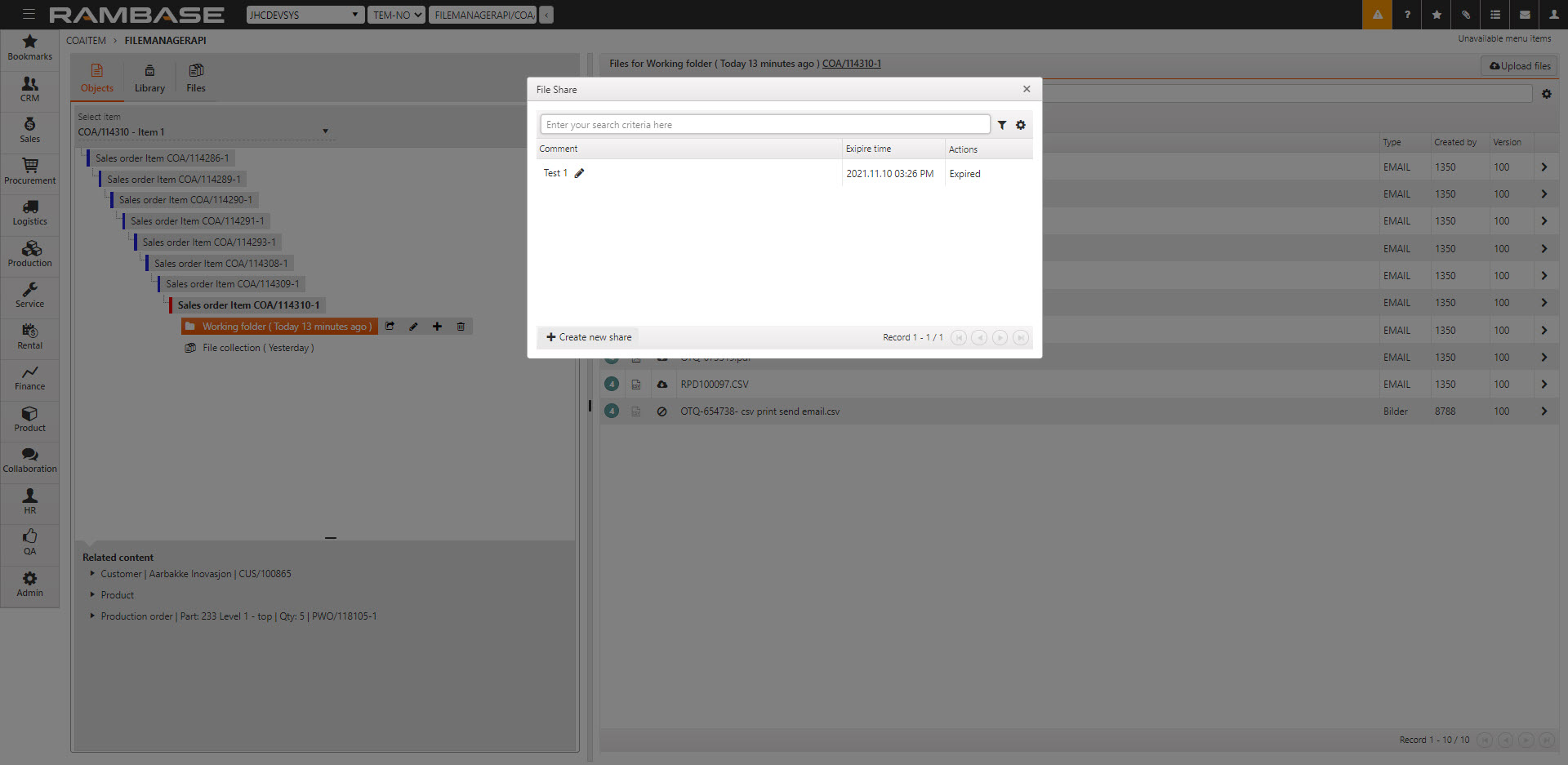Image resolution: width=1568 pixels, height=765 pixels.
Task: Expand the Product related content node
Action: coord(92,595)
